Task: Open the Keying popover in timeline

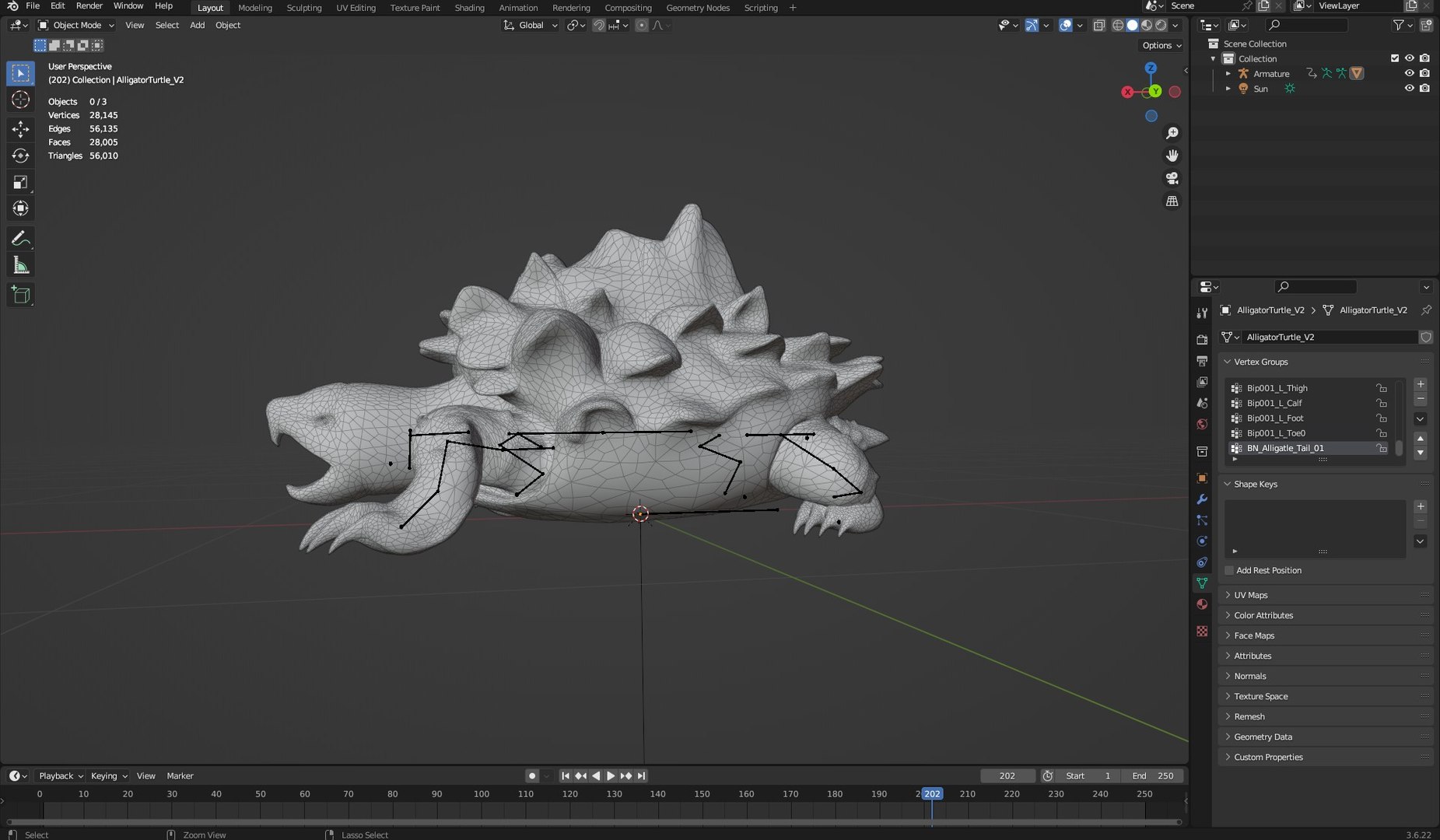Action: pyautogui.click(x=109, y=775)
